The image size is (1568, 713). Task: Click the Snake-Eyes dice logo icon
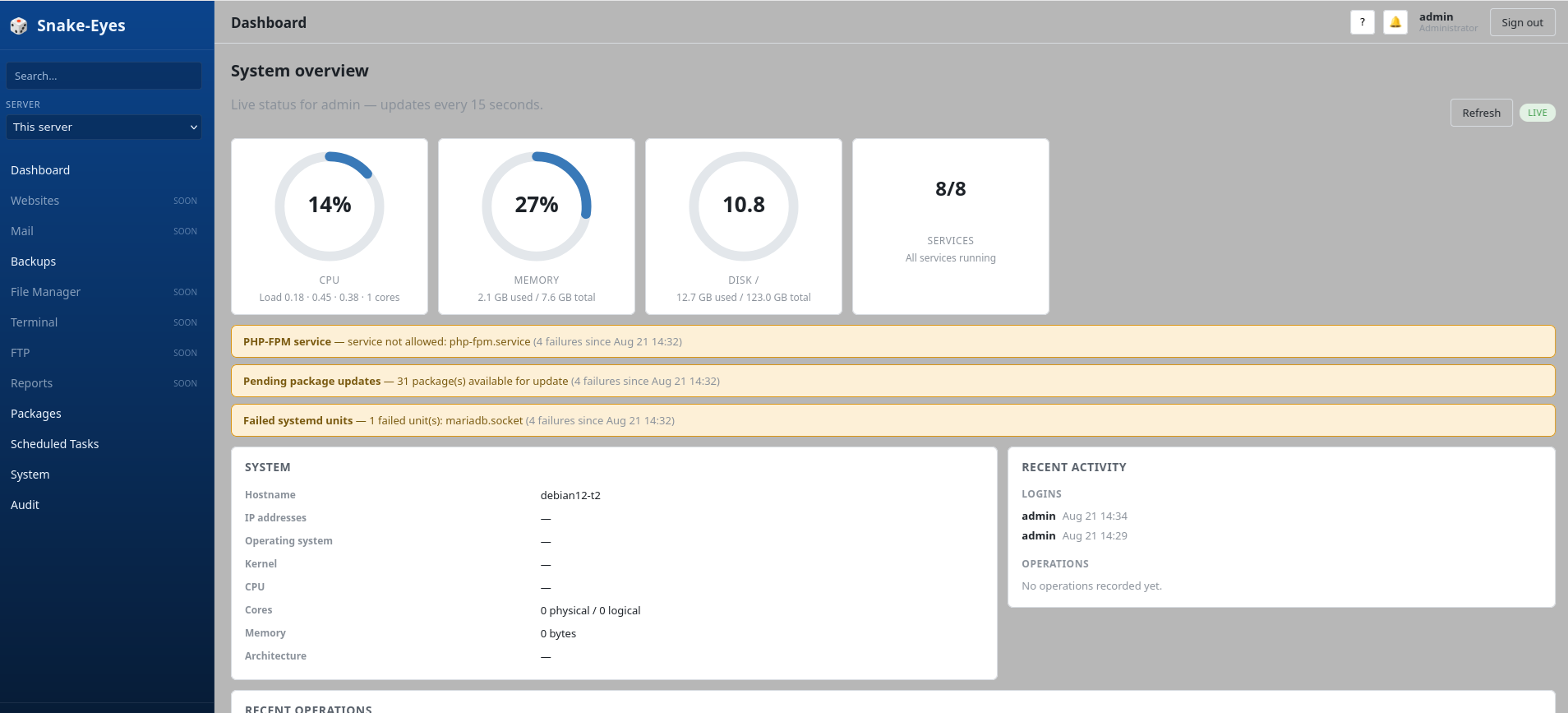point(19,25)
